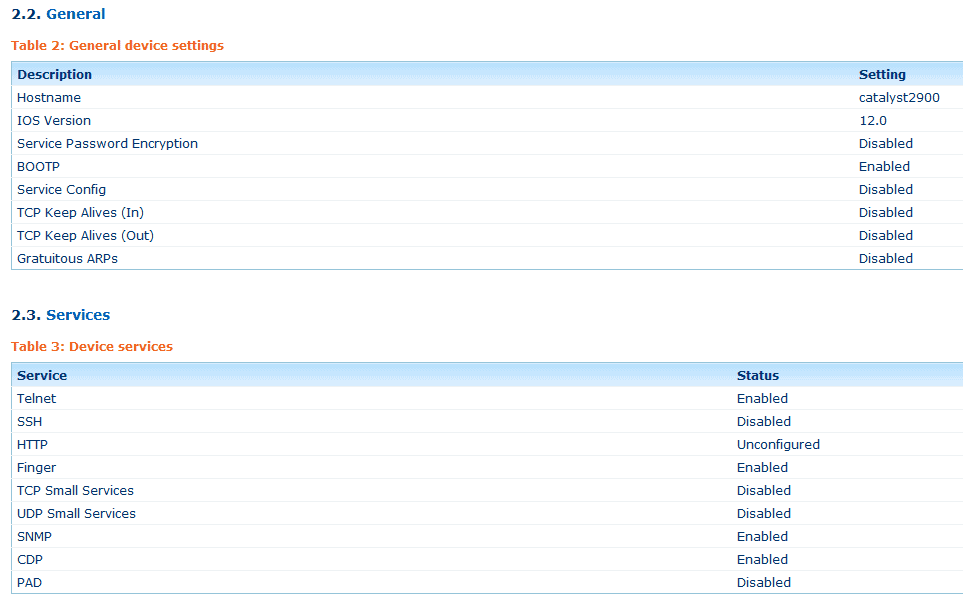Click the "2.3. Services" section heading
Screen dimensions: 963x604
[61, 315]
